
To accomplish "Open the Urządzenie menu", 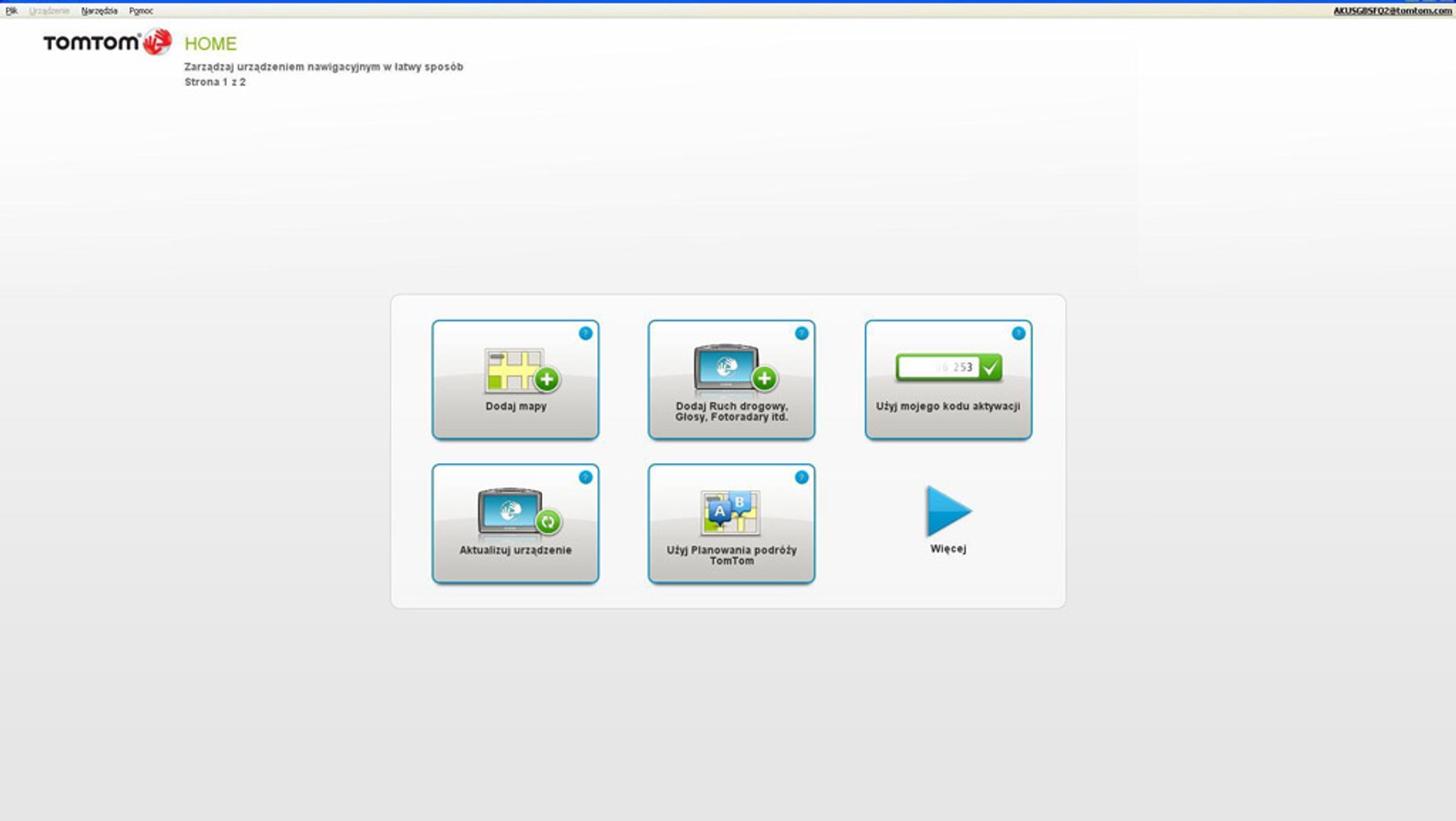I will coord(49,11).
